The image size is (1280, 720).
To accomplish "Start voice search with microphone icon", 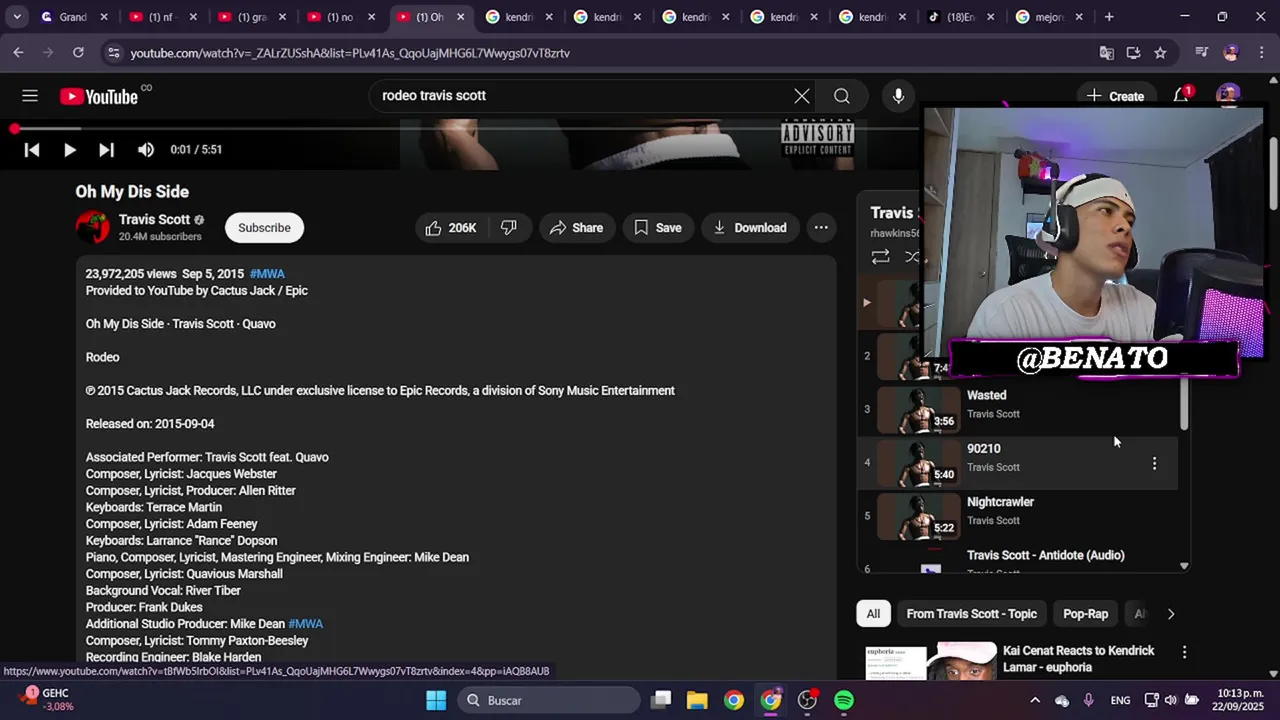I will point(898,96).
